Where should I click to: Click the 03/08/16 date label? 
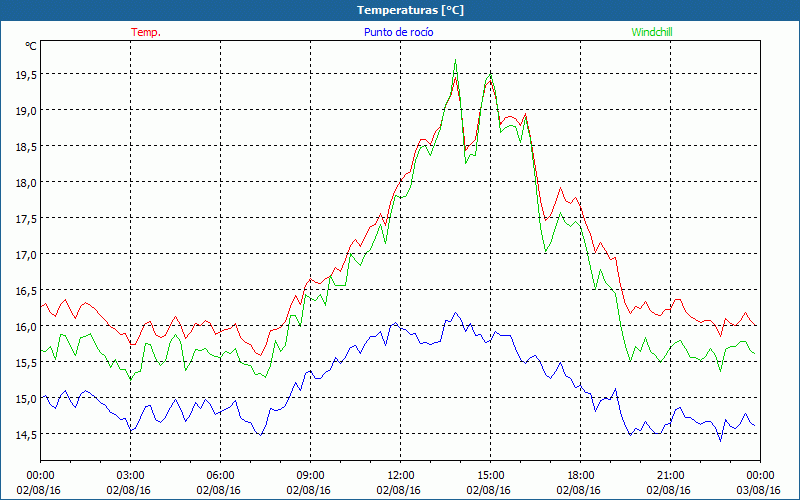(760, 490)
